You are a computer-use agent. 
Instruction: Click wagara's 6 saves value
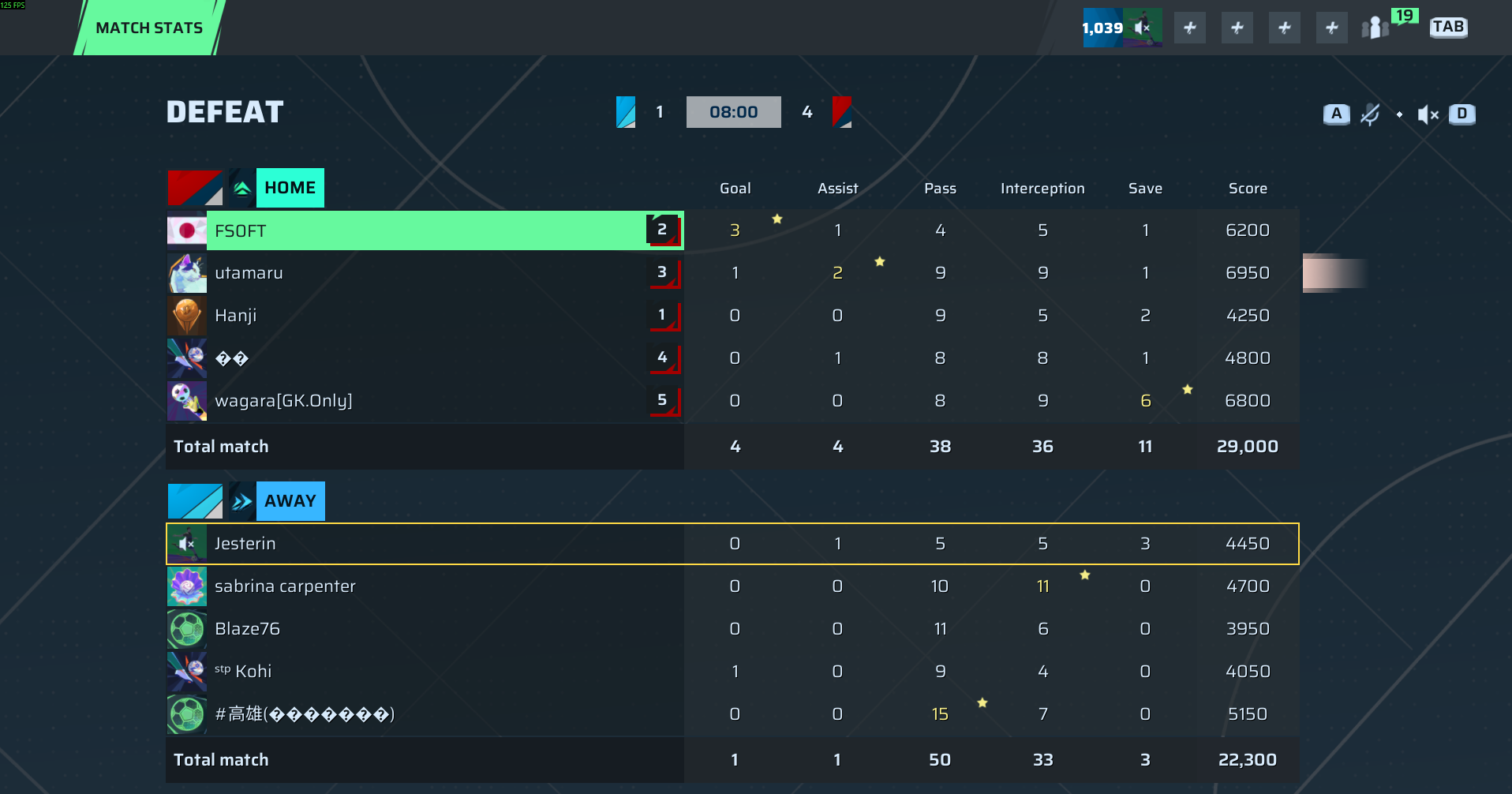(x=1145, y=401)
